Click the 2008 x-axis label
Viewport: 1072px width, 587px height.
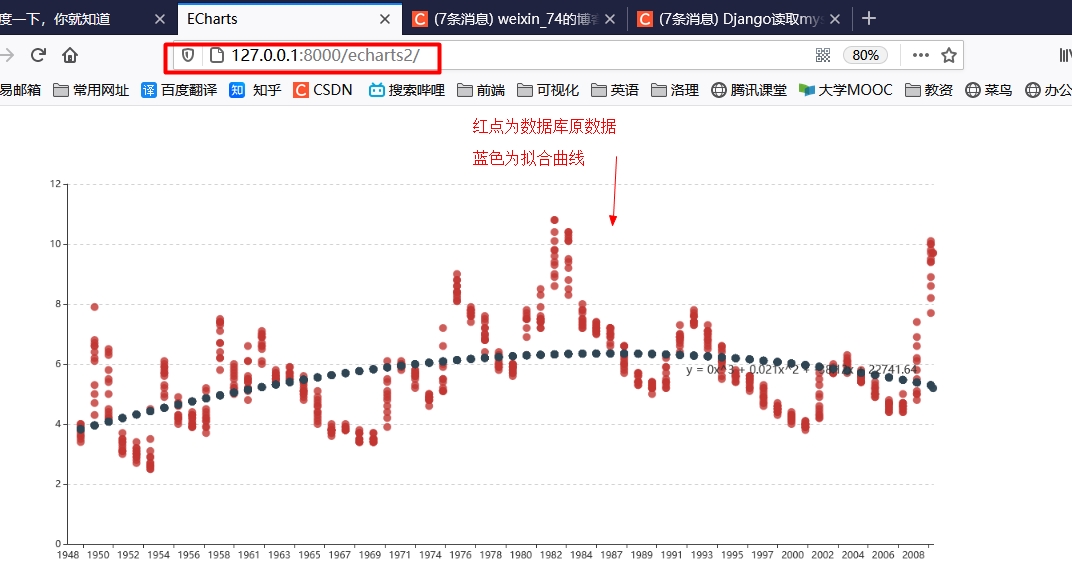point(913,555)
